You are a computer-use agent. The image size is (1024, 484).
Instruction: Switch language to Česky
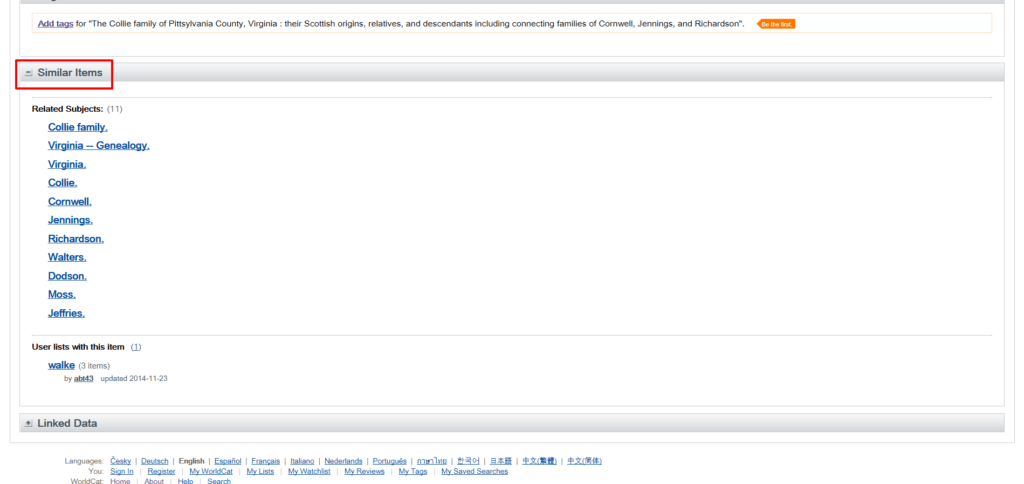click(121, 461)
